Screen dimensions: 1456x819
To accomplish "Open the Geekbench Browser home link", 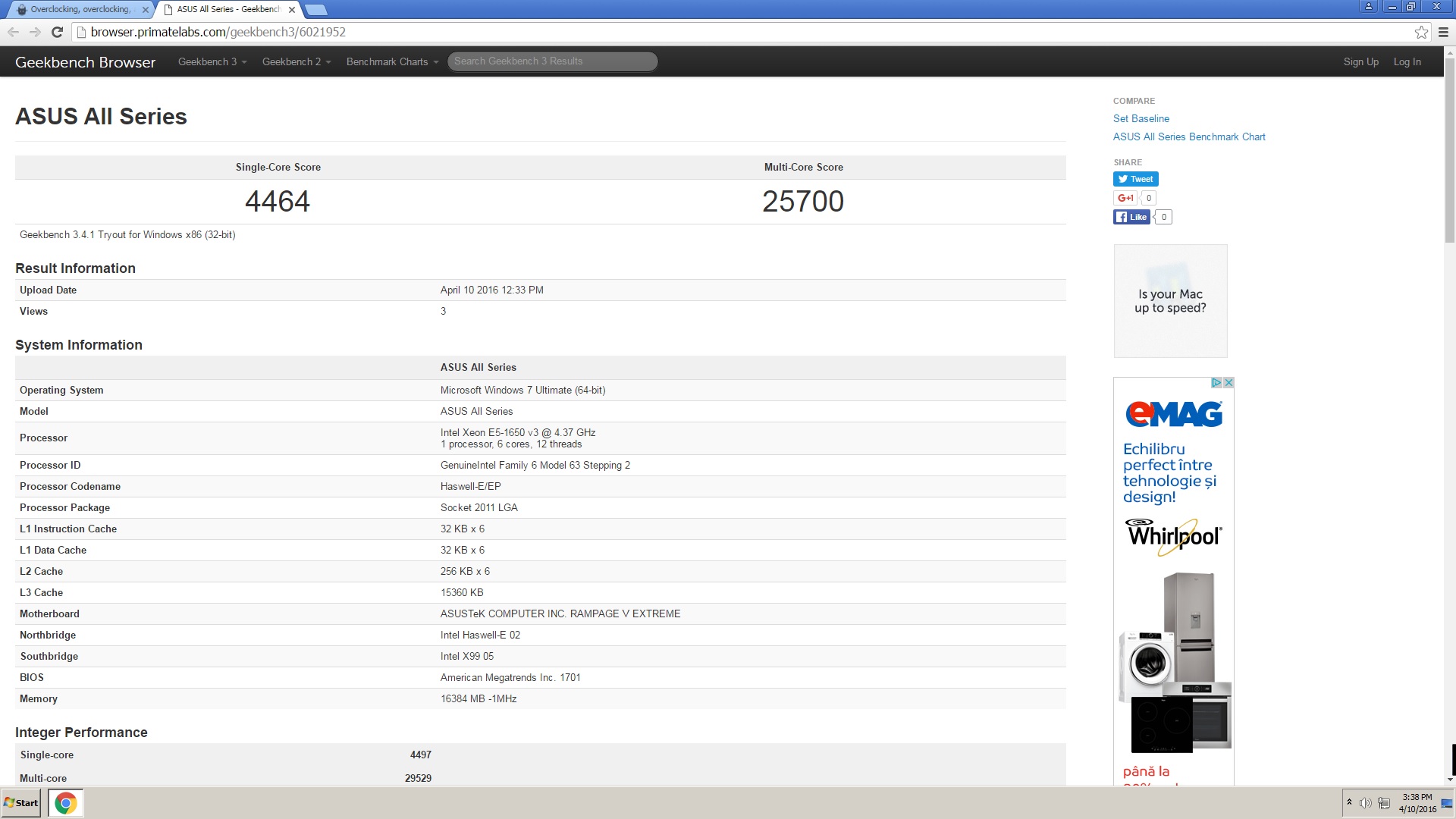I will 85,62.
